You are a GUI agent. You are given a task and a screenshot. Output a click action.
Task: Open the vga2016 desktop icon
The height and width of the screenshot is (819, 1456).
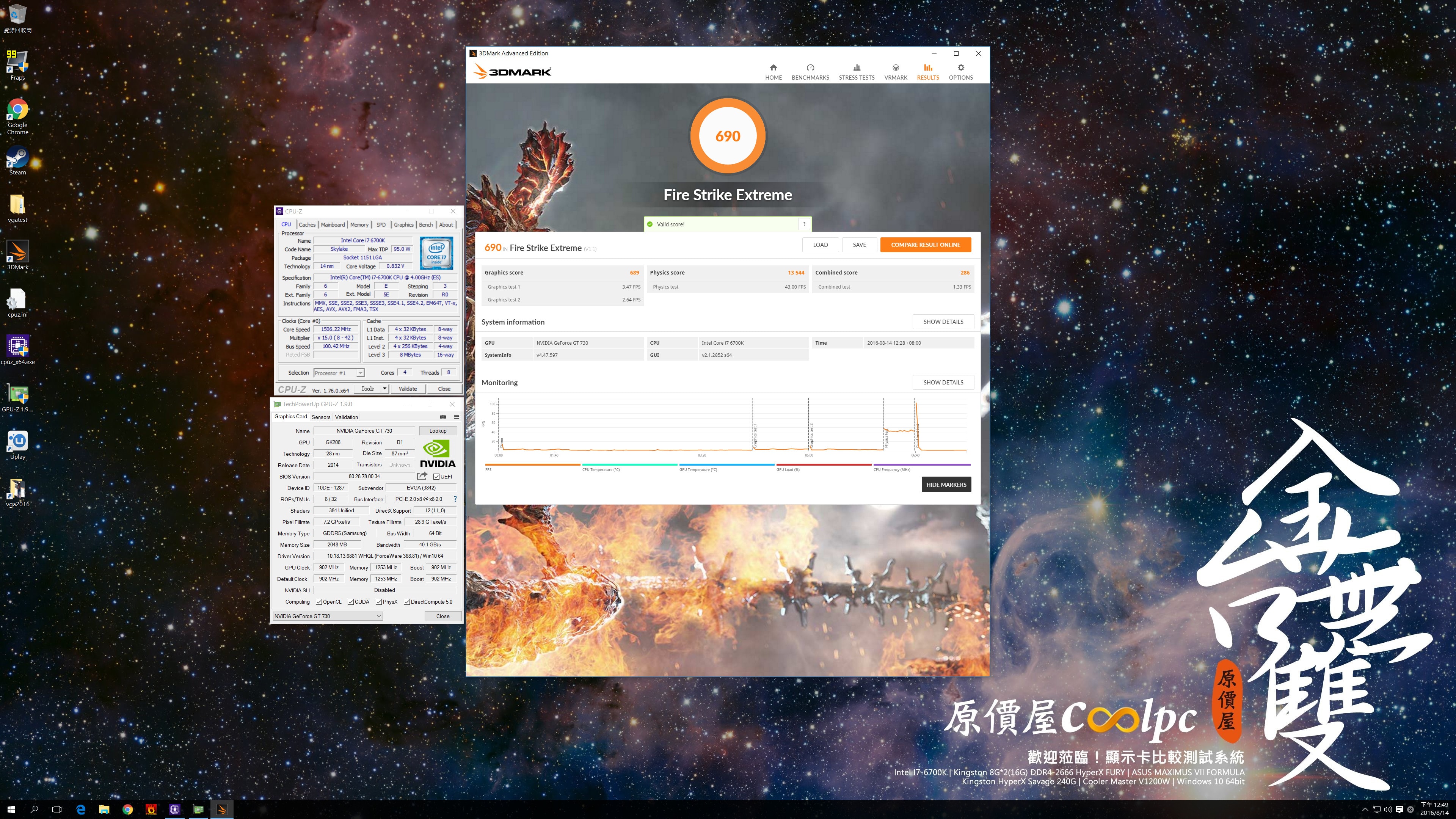click(x=17, y=492)
